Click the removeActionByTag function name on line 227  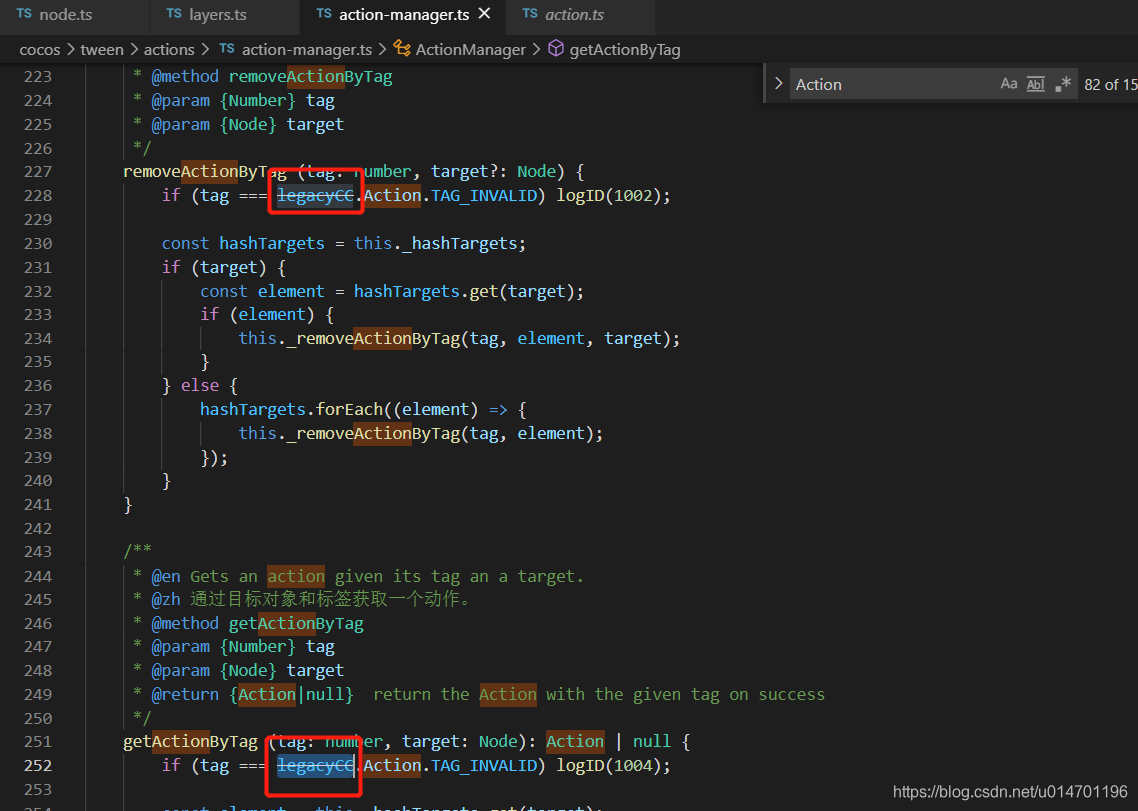click(x=205, y=172)
